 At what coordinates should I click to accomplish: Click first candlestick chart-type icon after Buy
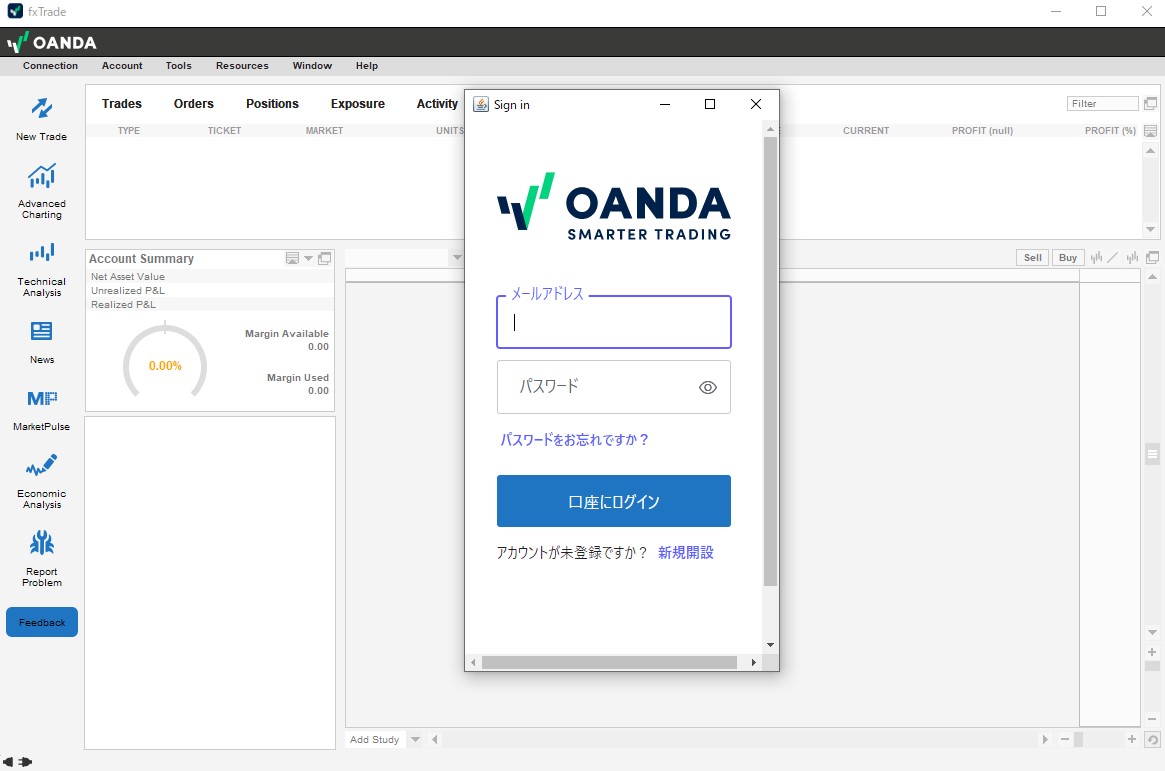click(1096, 258)
